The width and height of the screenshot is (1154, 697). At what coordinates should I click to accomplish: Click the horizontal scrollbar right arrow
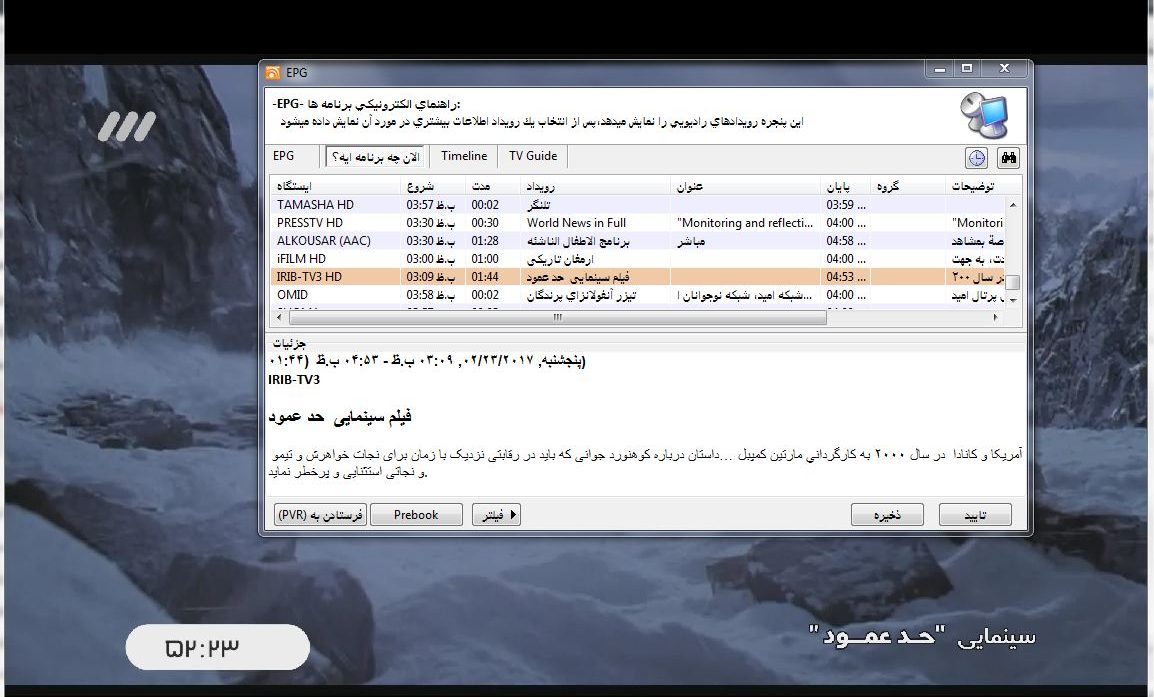click(996, 318)
